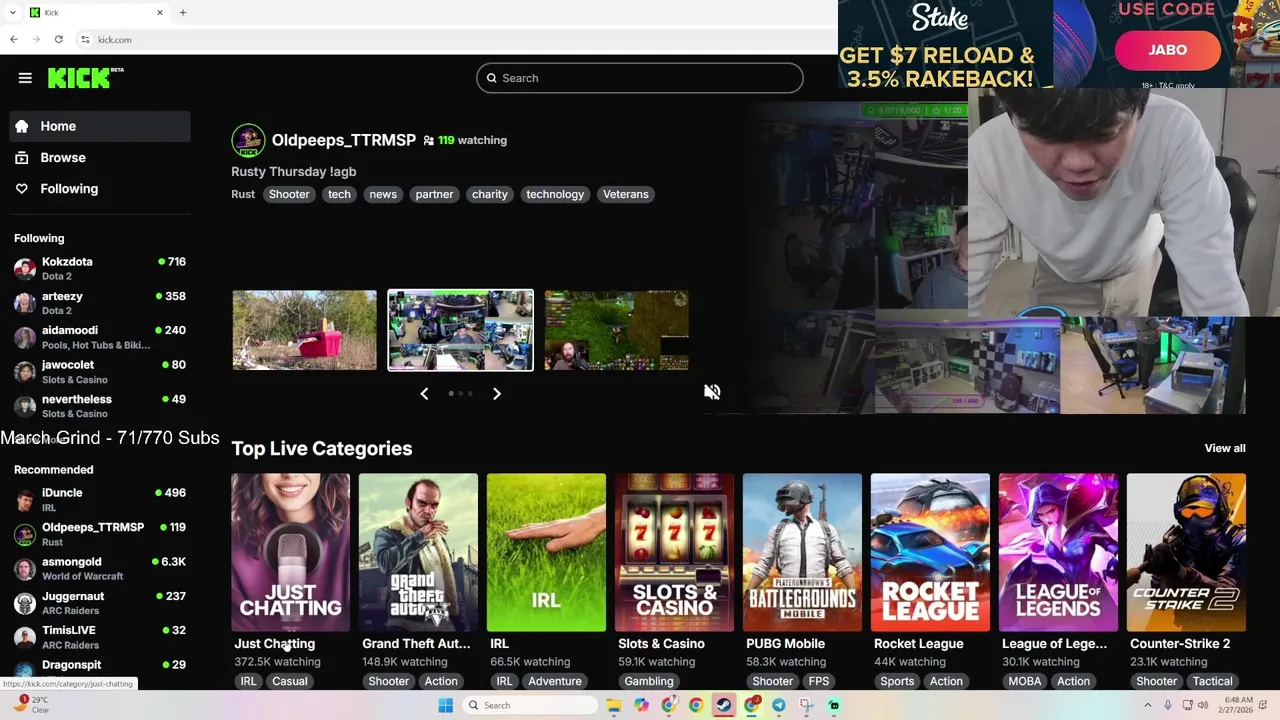This screenshot has width=1280, height=720.
Task: Open Kokzdota avatar in Following list
Action: point(25,269)
